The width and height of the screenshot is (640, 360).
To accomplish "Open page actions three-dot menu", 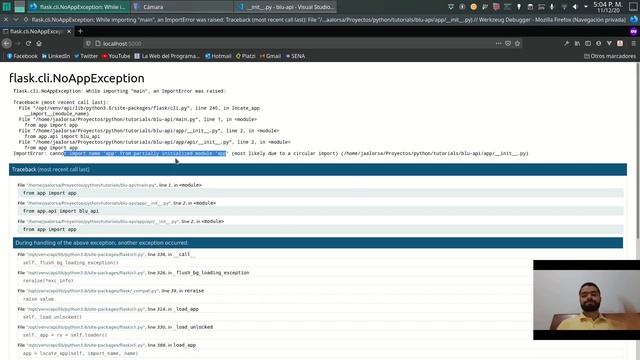I will (498, 43).
